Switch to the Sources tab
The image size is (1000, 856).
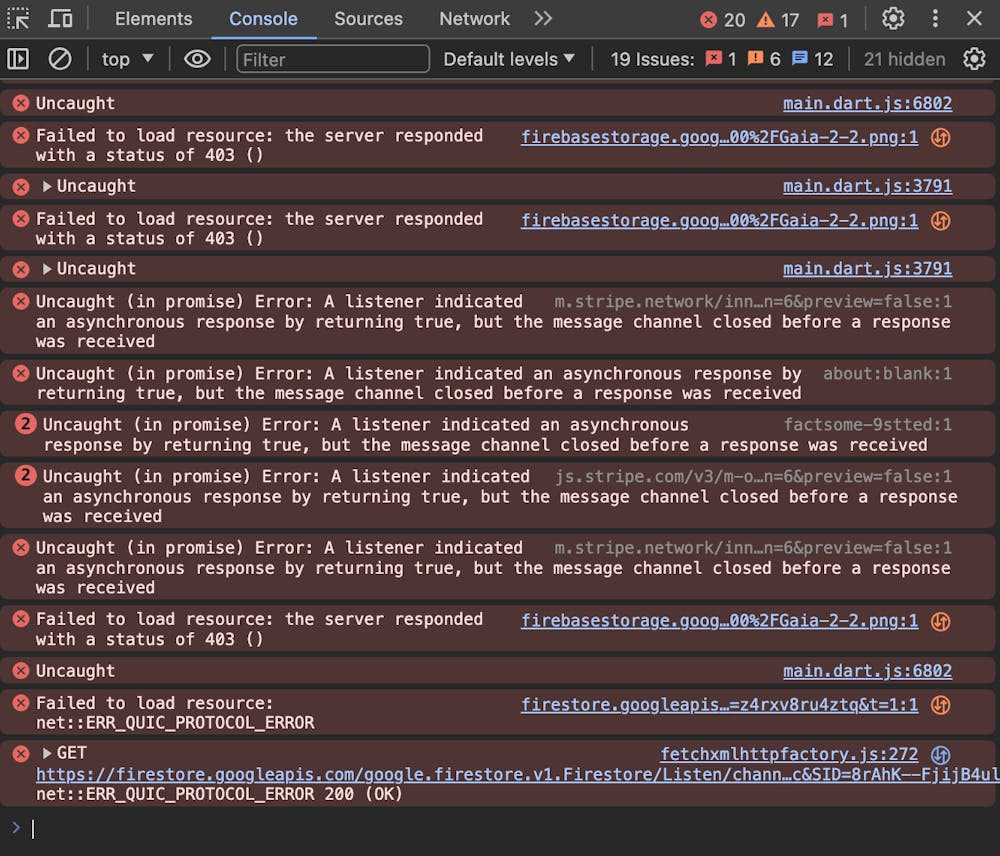coord(368,19)
